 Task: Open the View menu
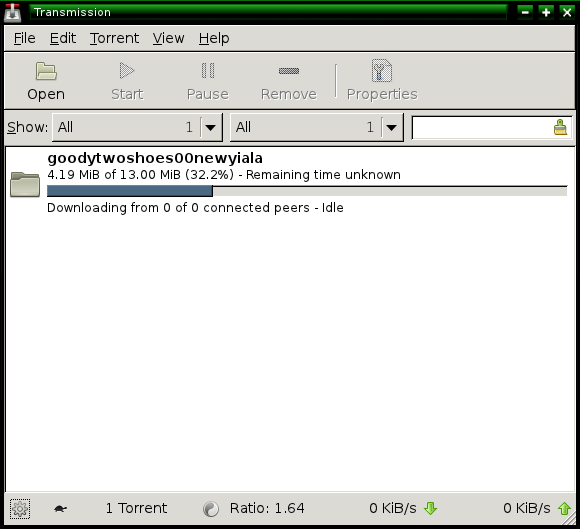(168, 38)
